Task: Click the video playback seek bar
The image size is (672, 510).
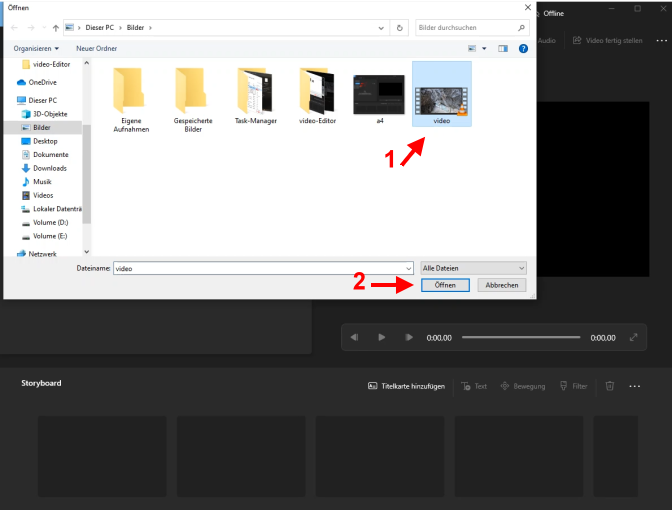Action: click(x=520, y=338)
